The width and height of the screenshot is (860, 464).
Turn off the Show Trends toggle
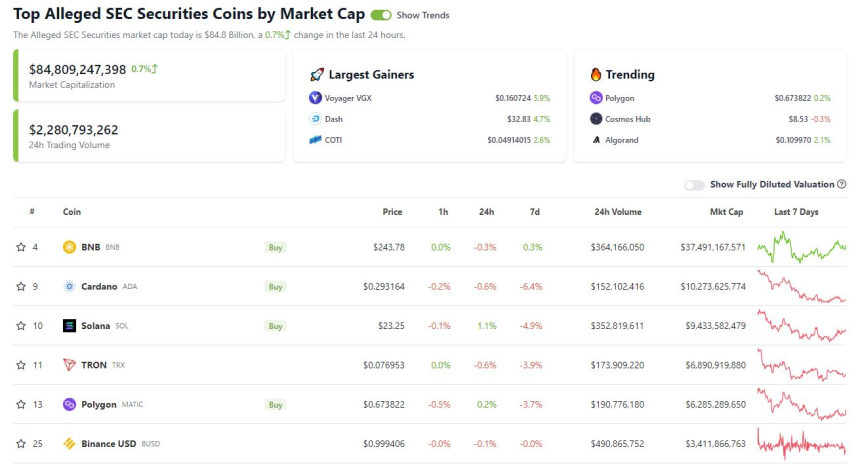point(381,16)
